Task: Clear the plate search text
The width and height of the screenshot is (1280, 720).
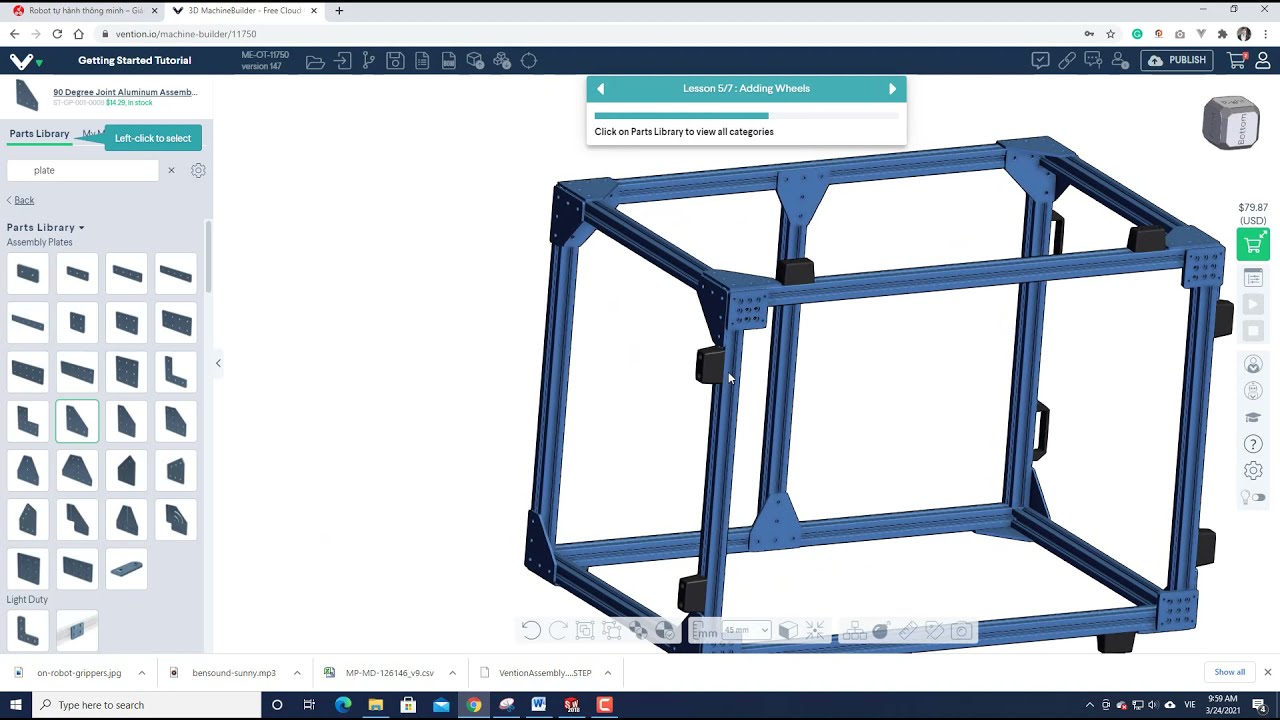Action: (x=171, y=170)
